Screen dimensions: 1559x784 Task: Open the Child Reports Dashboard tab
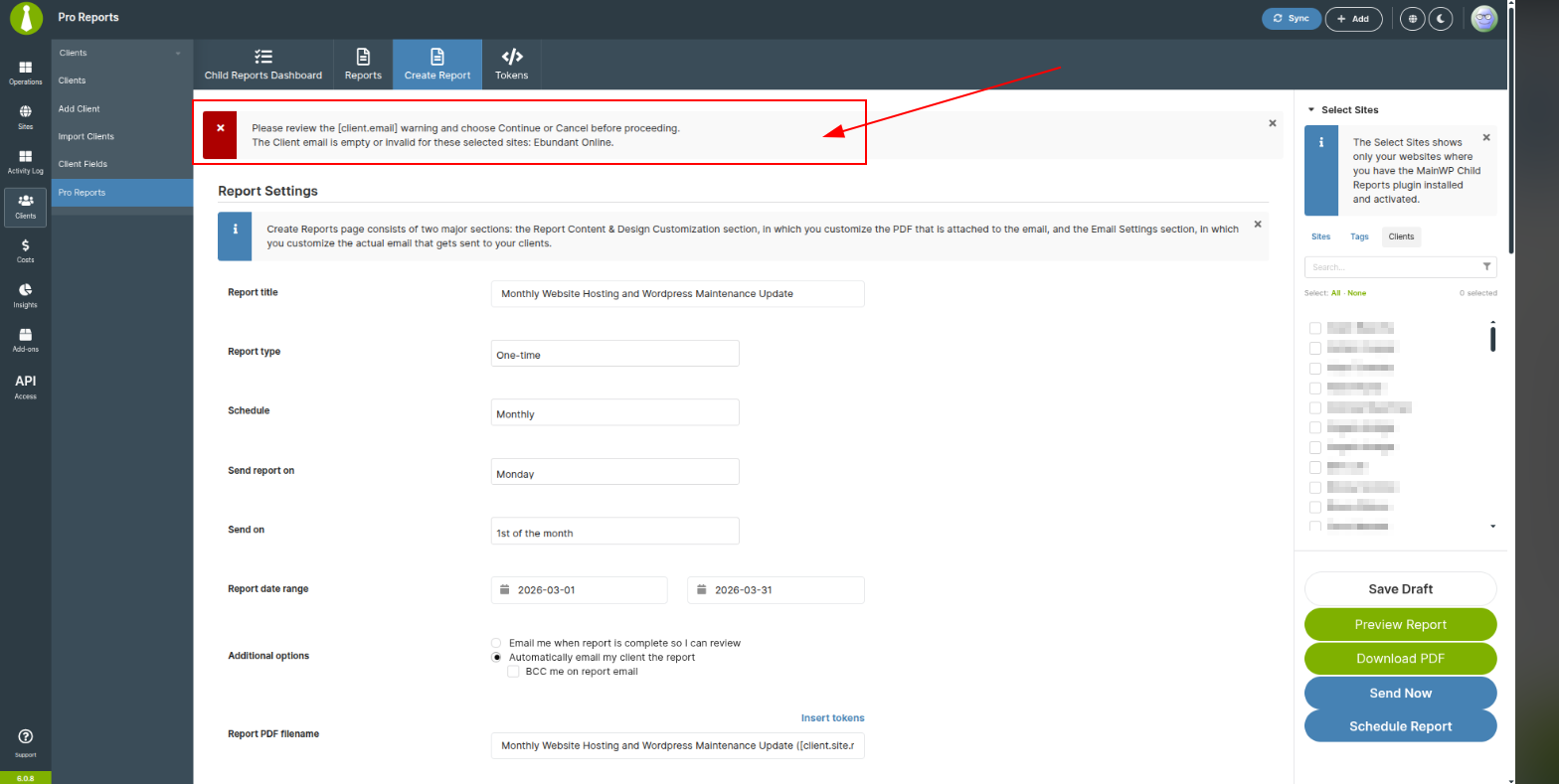263,65
